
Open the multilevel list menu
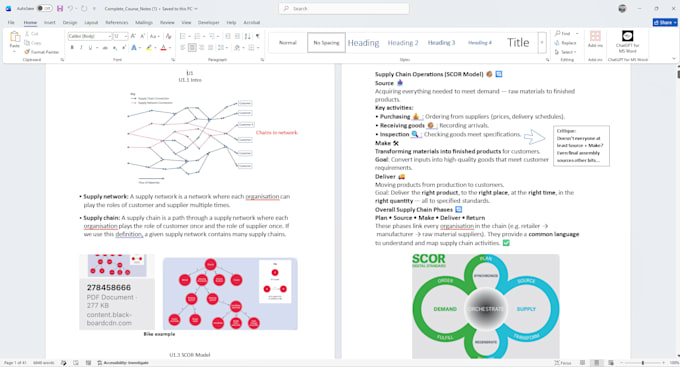pos(212,36)
